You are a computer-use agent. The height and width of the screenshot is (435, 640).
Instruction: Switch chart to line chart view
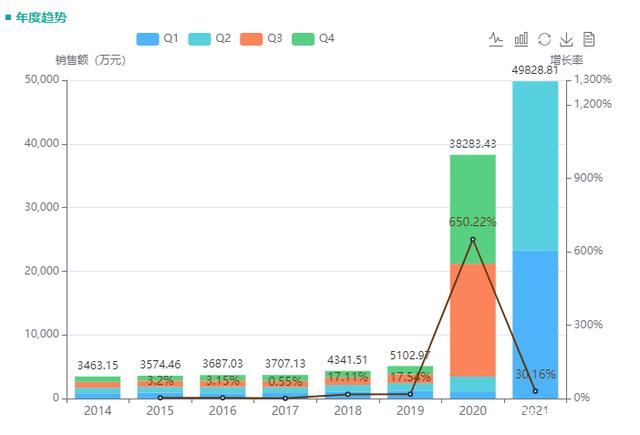click(x=496, y=39)
